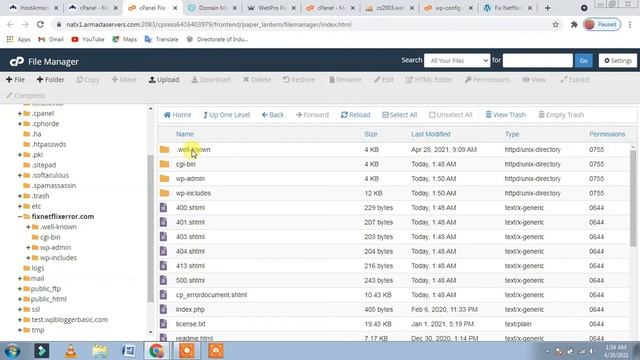The height and width of the screenshot is (360, 640).
Task: Click the index.php file icon
Action: click(x=164, y=309)
